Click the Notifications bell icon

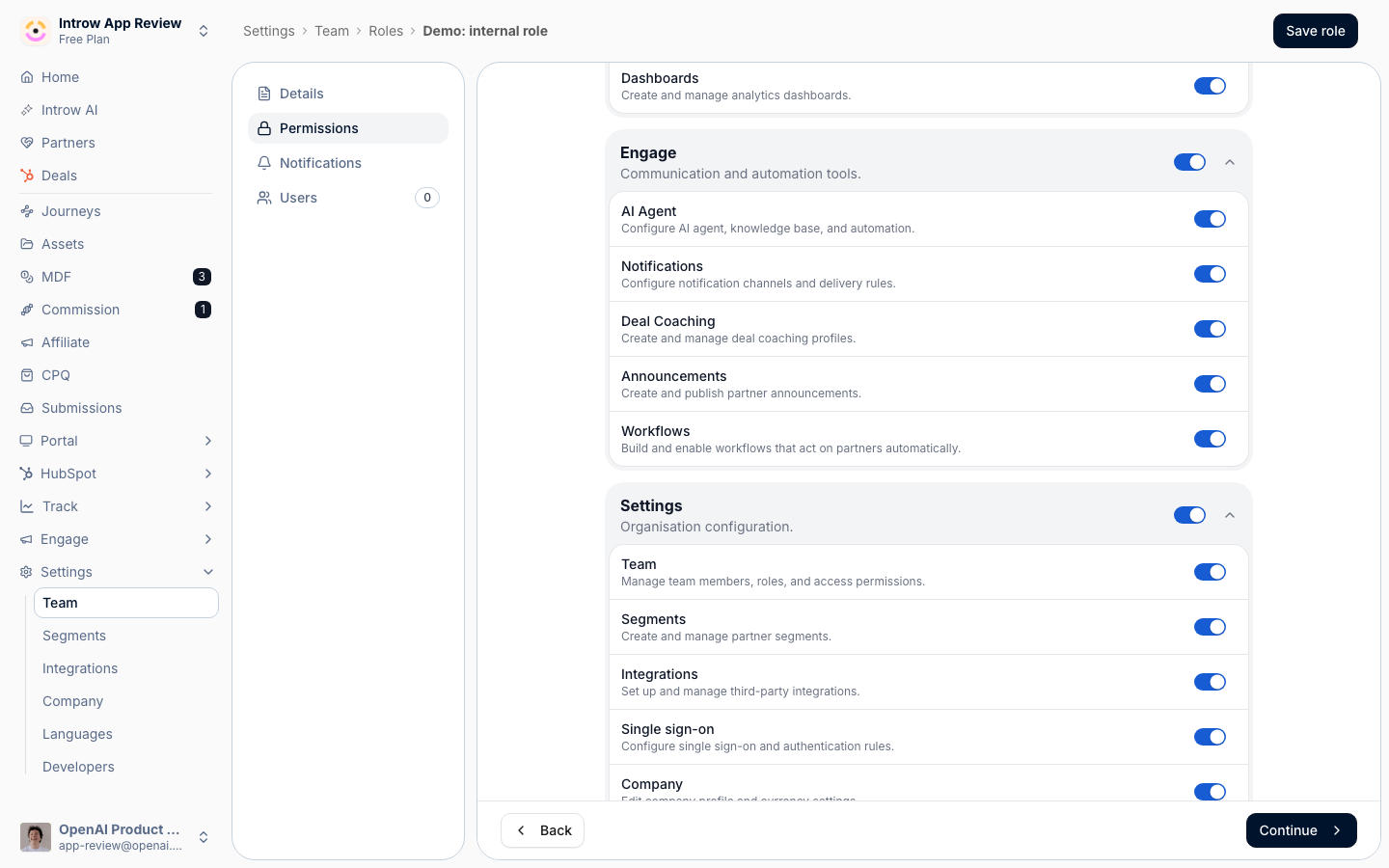point(264,163)
